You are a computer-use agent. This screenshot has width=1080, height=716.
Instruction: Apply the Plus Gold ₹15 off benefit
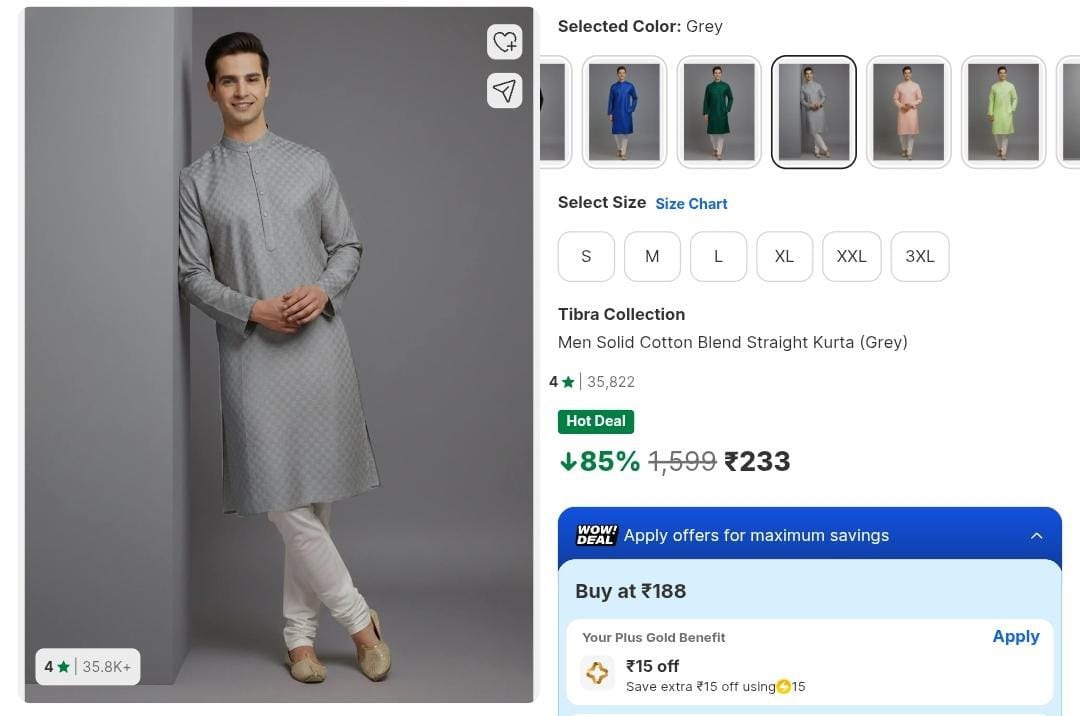coord(1015,637)
